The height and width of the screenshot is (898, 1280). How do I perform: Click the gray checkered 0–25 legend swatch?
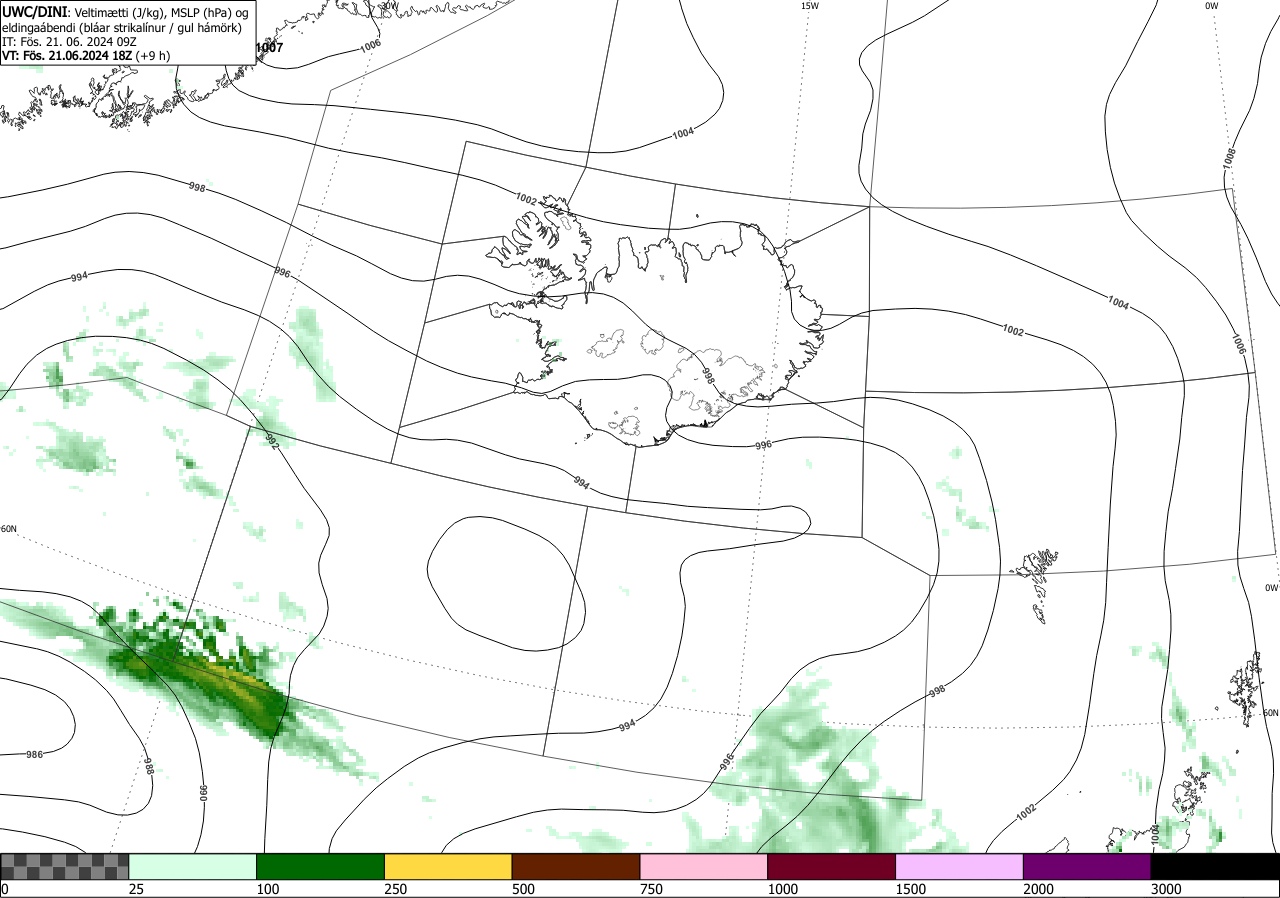point(65,866)
